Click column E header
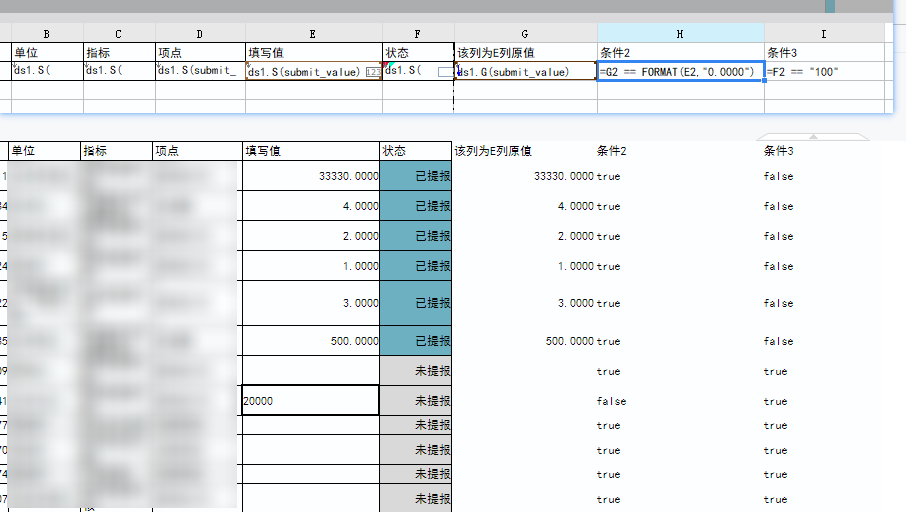Image resolution: width=906 pixels, height=512 pixels. (313, 34)
